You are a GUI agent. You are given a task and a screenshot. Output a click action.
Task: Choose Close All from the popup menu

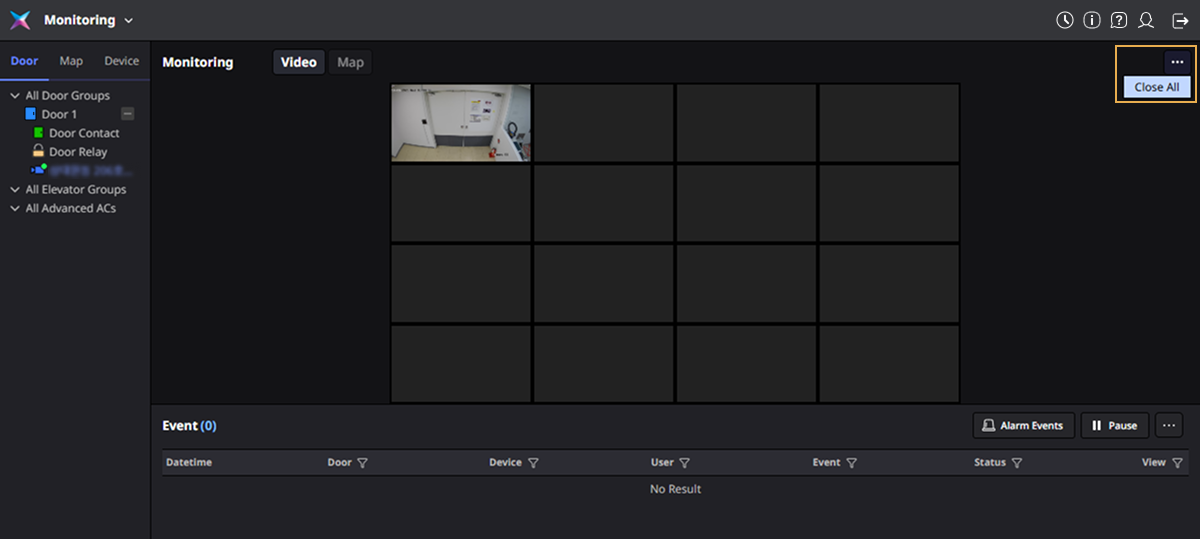pyautogui.click(x=1156, y=87)
